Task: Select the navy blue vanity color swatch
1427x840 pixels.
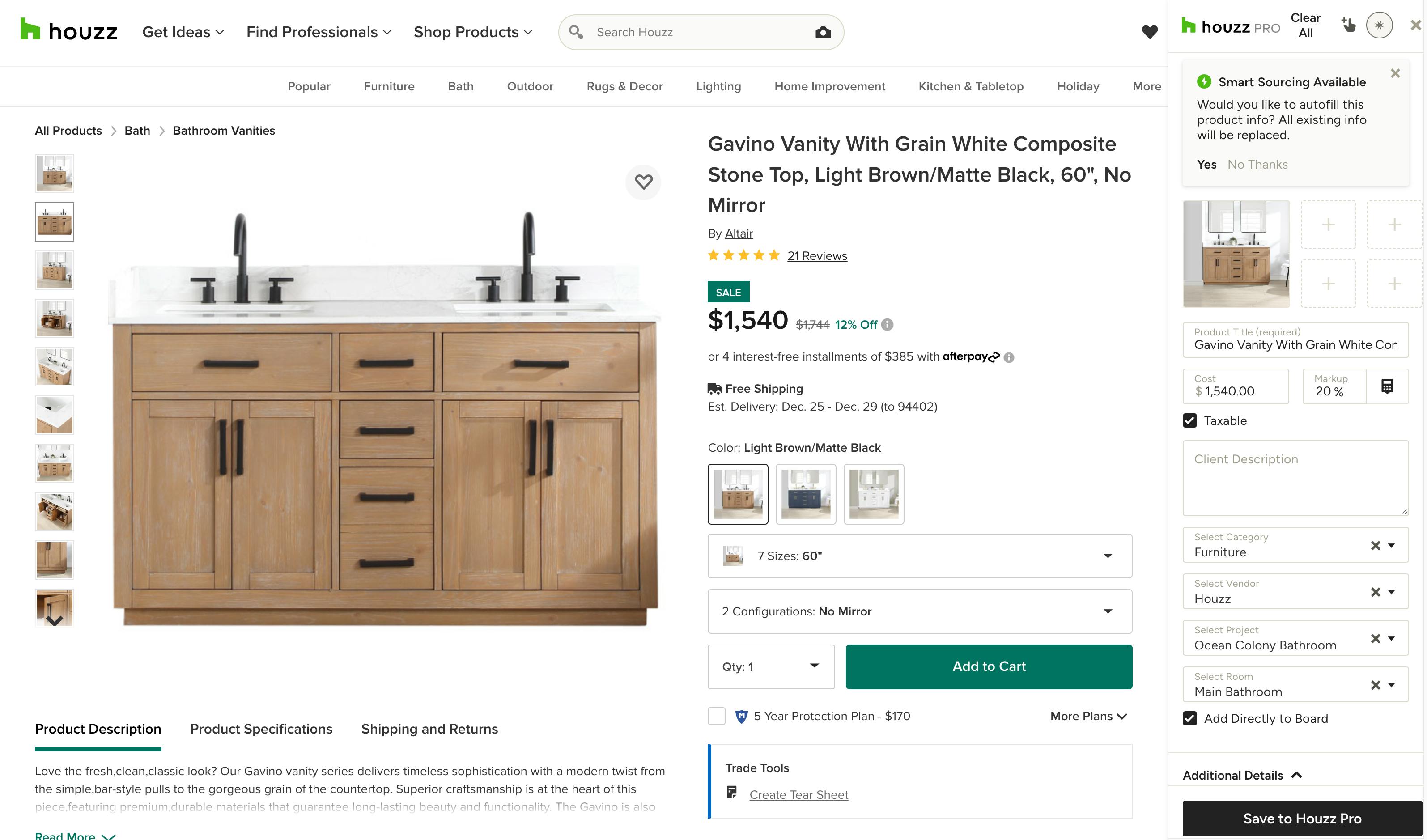Action: point(806,494)
